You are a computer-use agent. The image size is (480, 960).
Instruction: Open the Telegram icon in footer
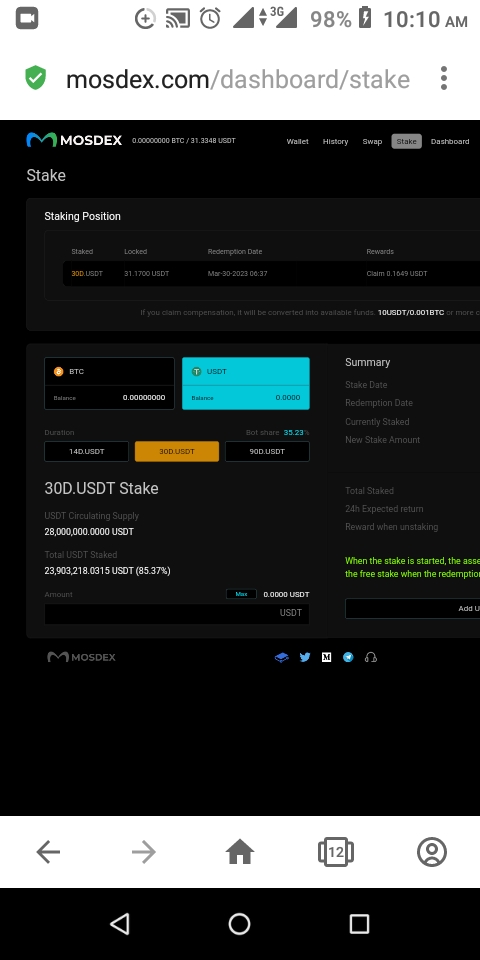tap(348, 658)
